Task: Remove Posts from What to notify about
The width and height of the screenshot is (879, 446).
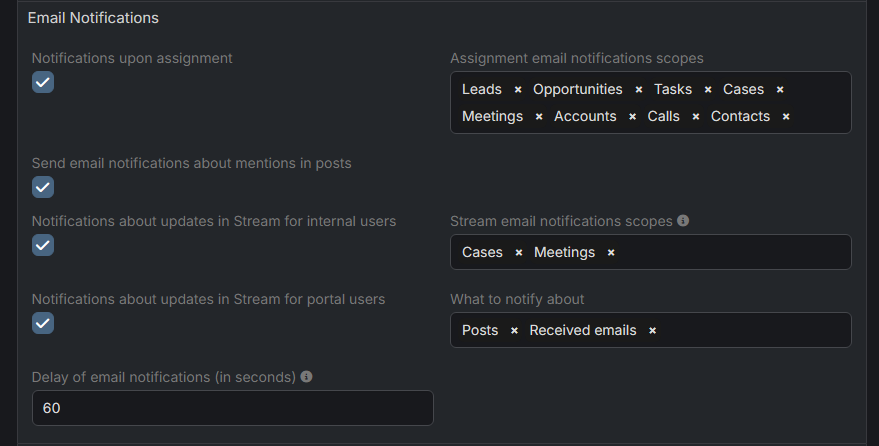Action: (x=514, y=331)
